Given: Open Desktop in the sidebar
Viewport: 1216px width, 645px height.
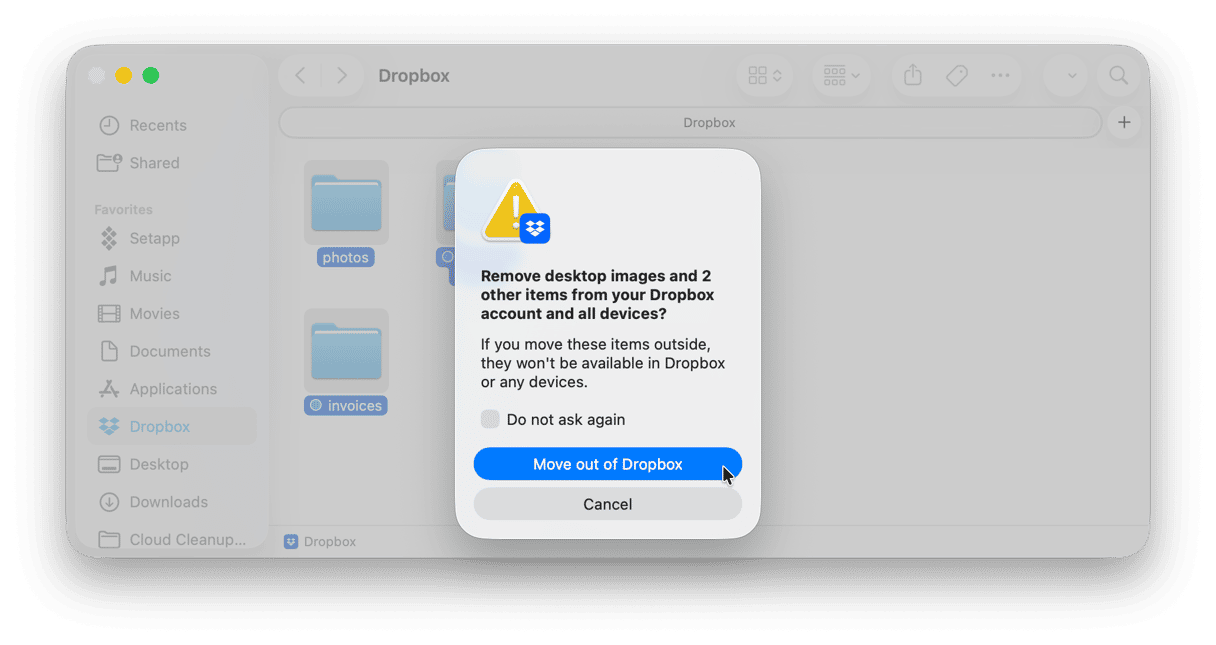Looking at the screenshot, I should pyautogui.click(x=172, y=464).
